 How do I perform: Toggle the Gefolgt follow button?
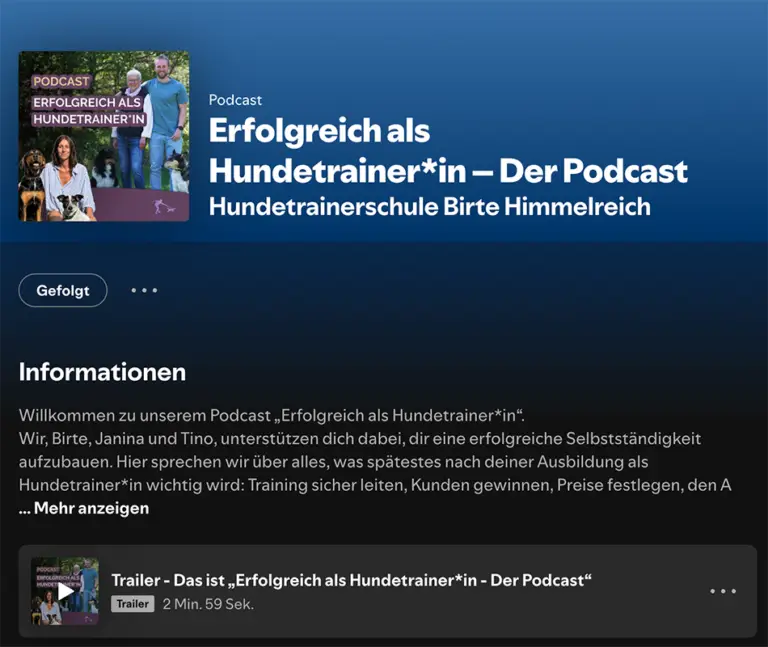coord(63,290)
